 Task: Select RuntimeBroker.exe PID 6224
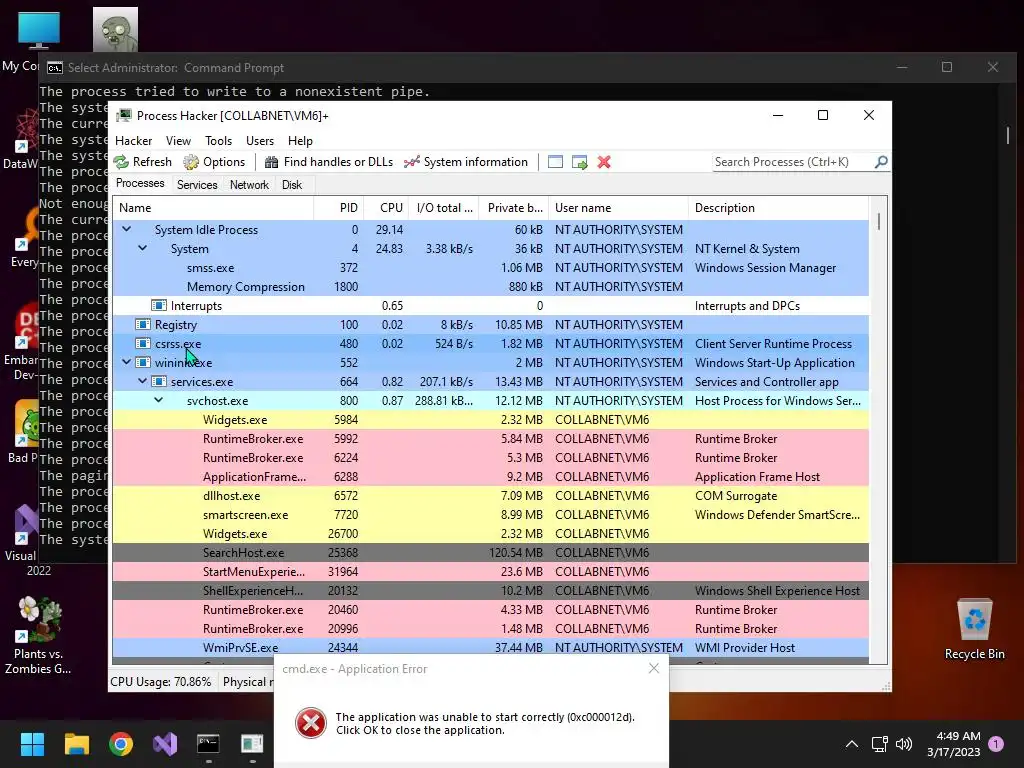click(x=490, y=458)
